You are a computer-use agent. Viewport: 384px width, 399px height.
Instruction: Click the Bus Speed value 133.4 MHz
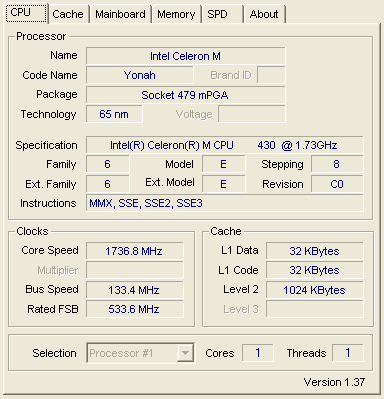(x=135, y=290)
